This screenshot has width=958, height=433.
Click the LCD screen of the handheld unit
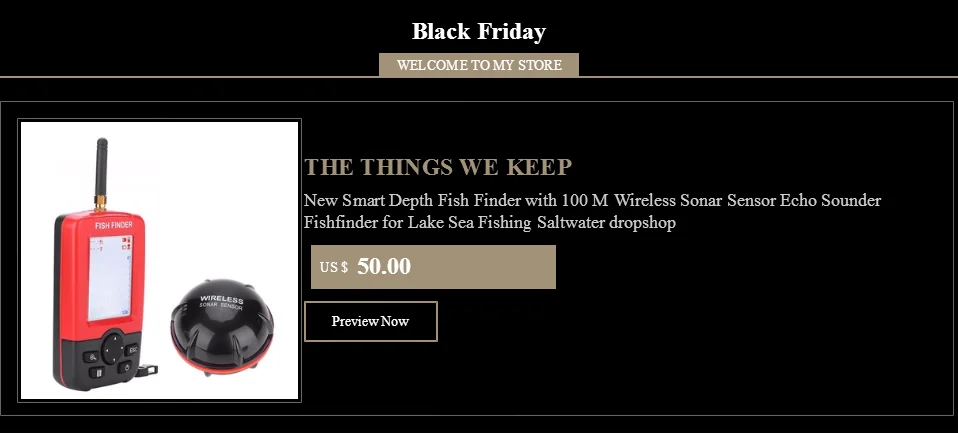(x=110, y=278)
